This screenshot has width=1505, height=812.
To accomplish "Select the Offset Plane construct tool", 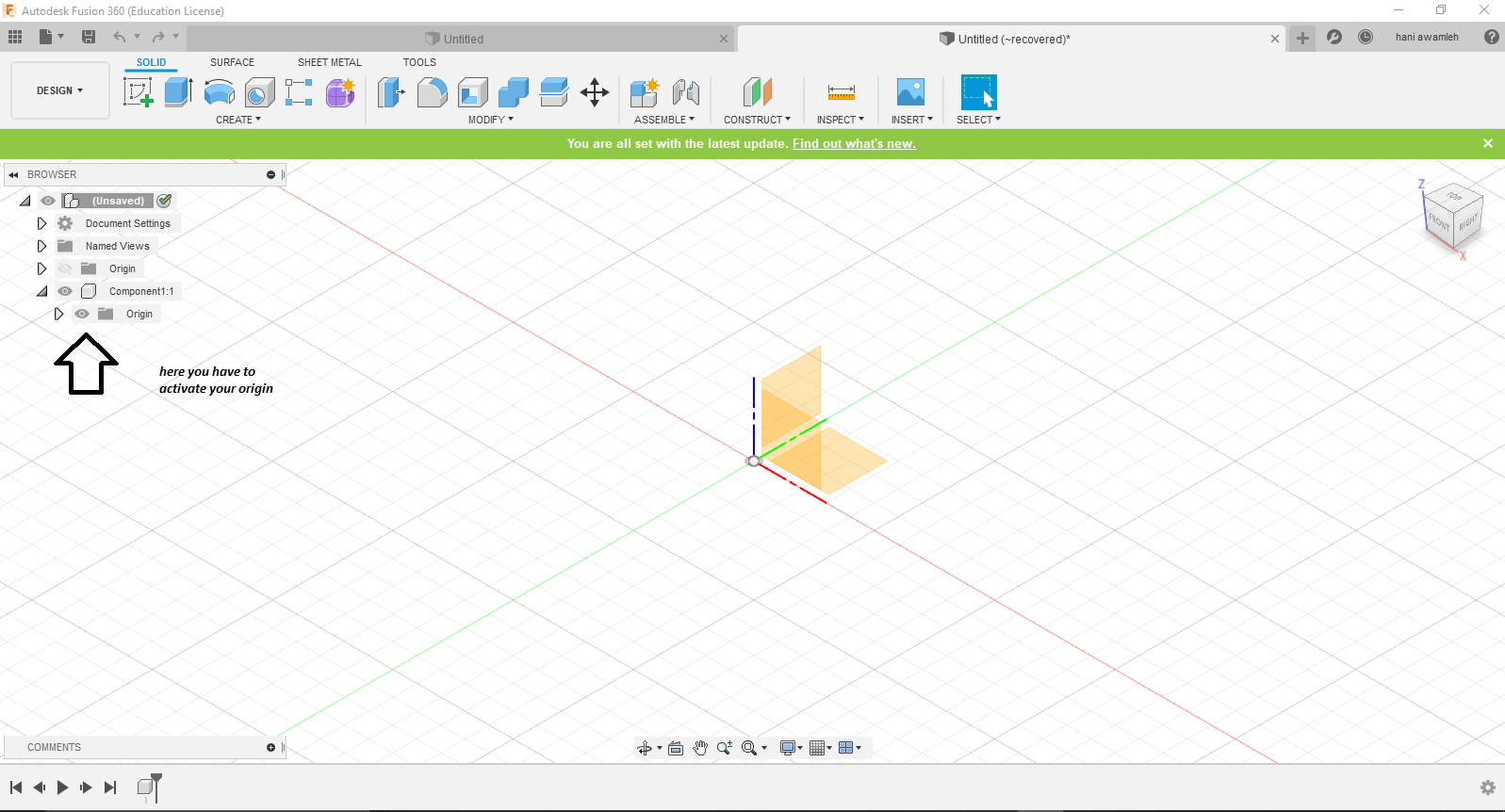I will point(757,92).
